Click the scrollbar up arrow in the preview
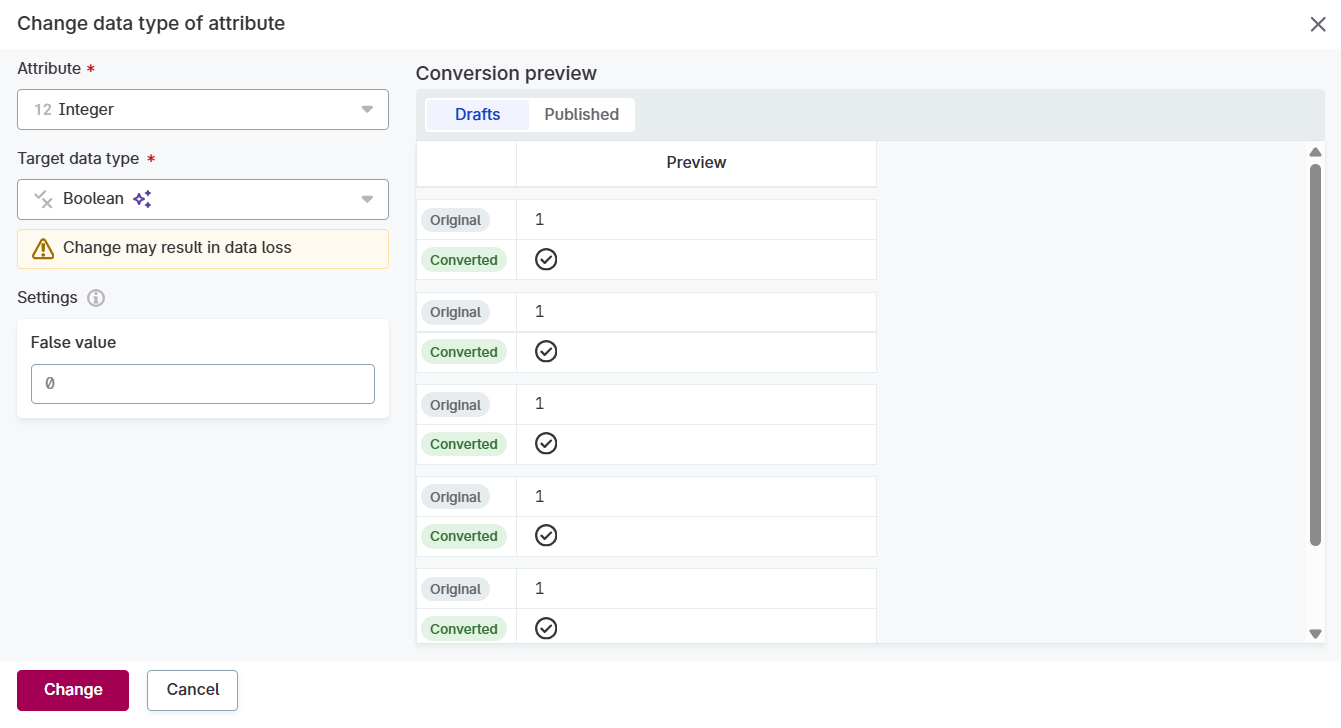1341x728 pixels. [1316, 151]
